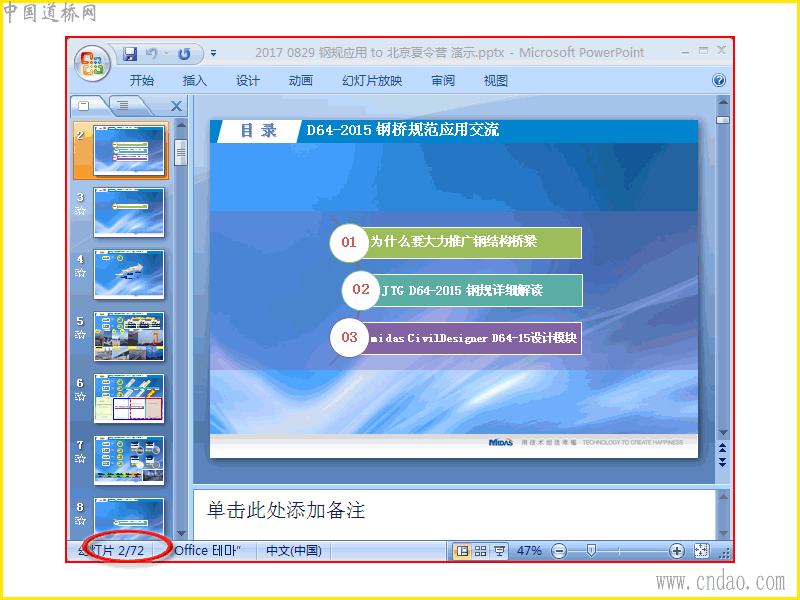Image resolution: width=800 pixels, height=600 pixels.
Task: Click the 02 circle on the slide
Action: click(x=361, y=289)
